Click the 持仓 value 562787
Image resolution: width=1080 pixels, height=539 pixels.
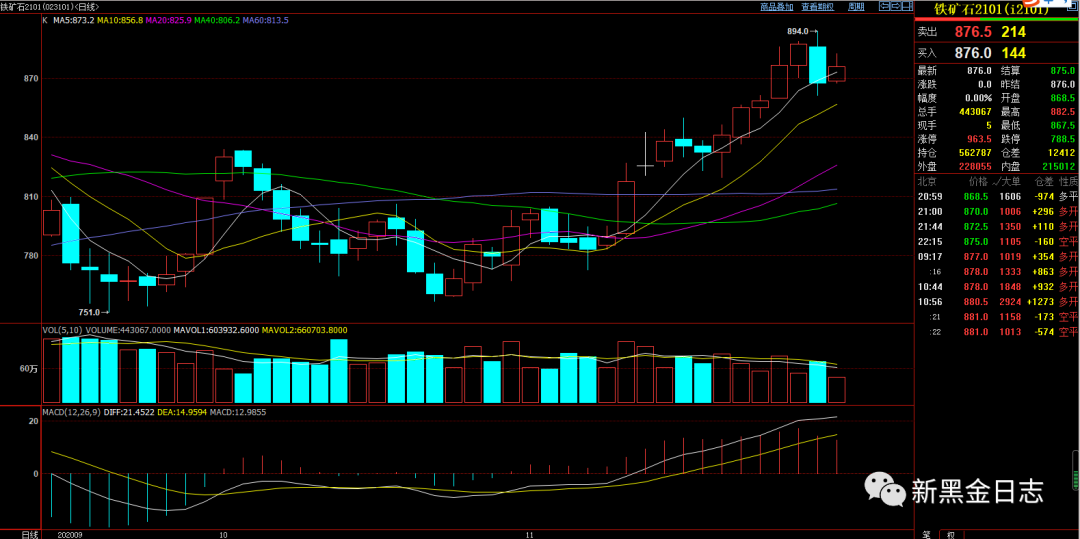(x=975, y=152)
